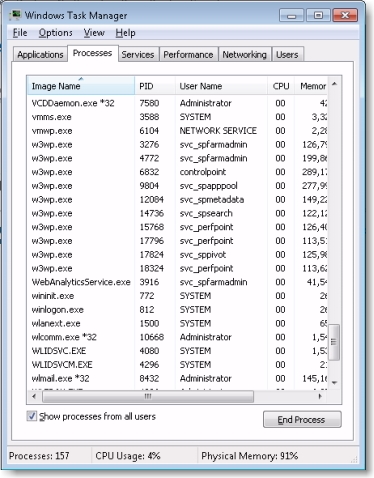Image resolution: width=374 pixels, height=478 pixels.
Task: Click the horizontal scrollbar right arrow
Action: tap(320, 396)
